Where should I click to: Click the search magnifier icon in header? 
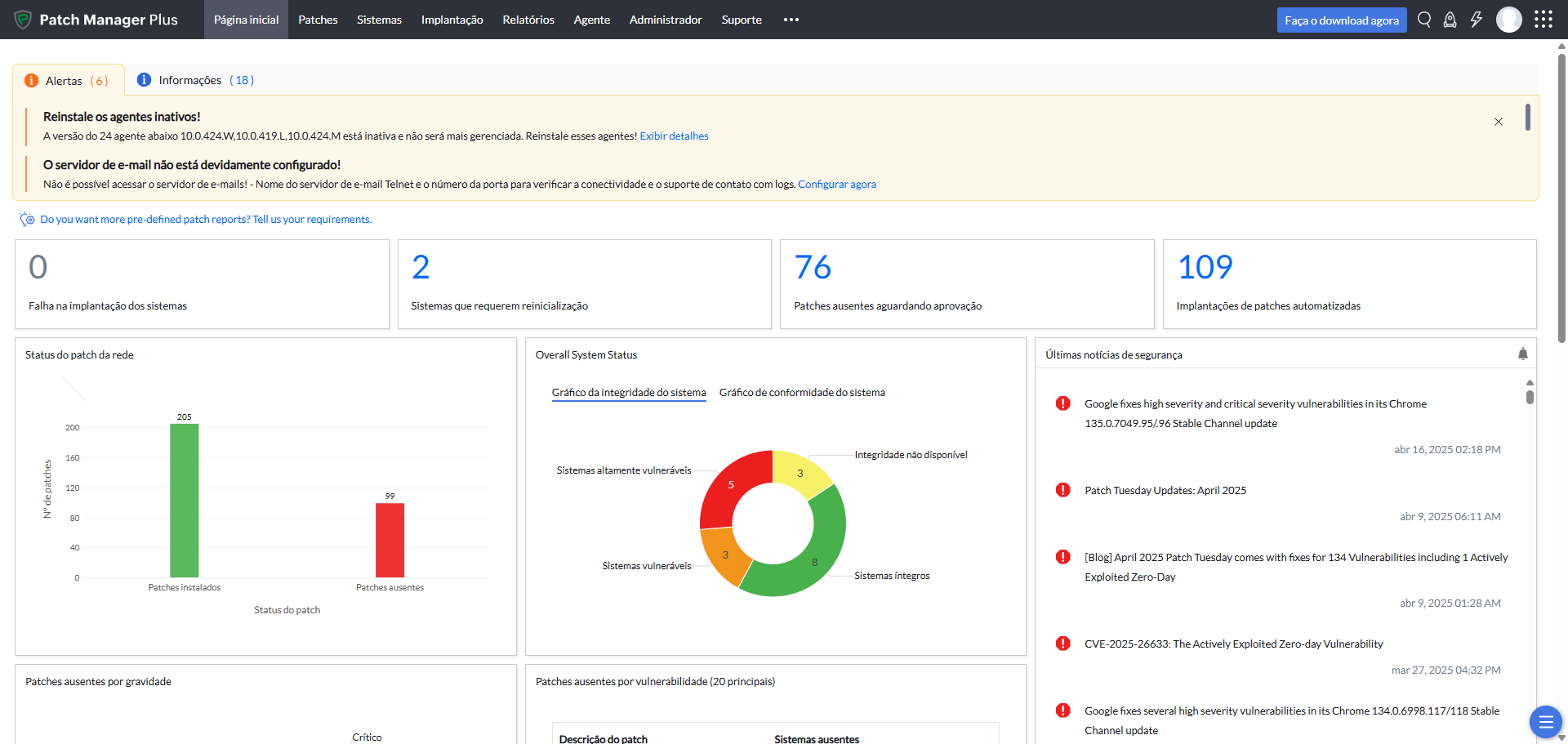click(1424, 20)
